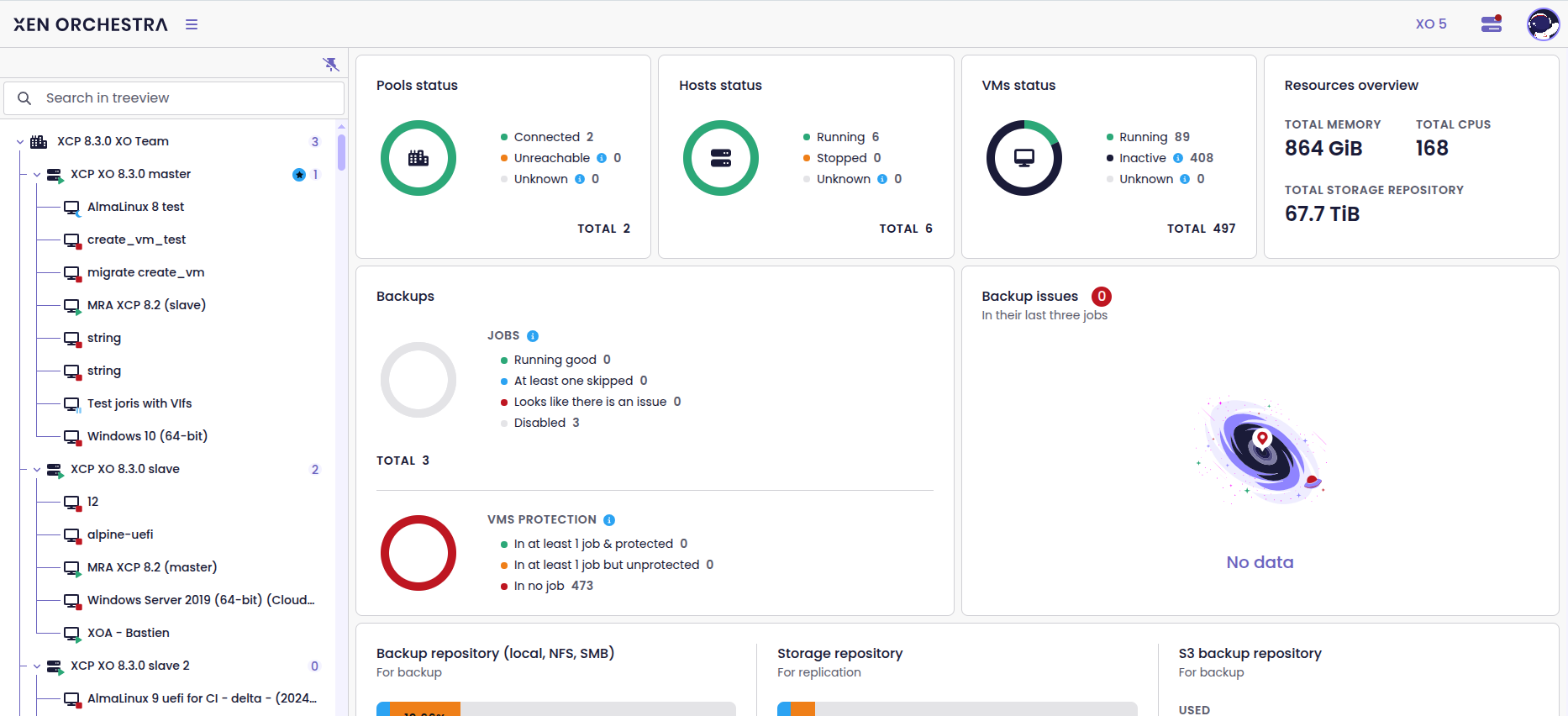Click the backup JOBS info icon
The width and height of the screenshot is (1568, 716).
tap(533, 336)
